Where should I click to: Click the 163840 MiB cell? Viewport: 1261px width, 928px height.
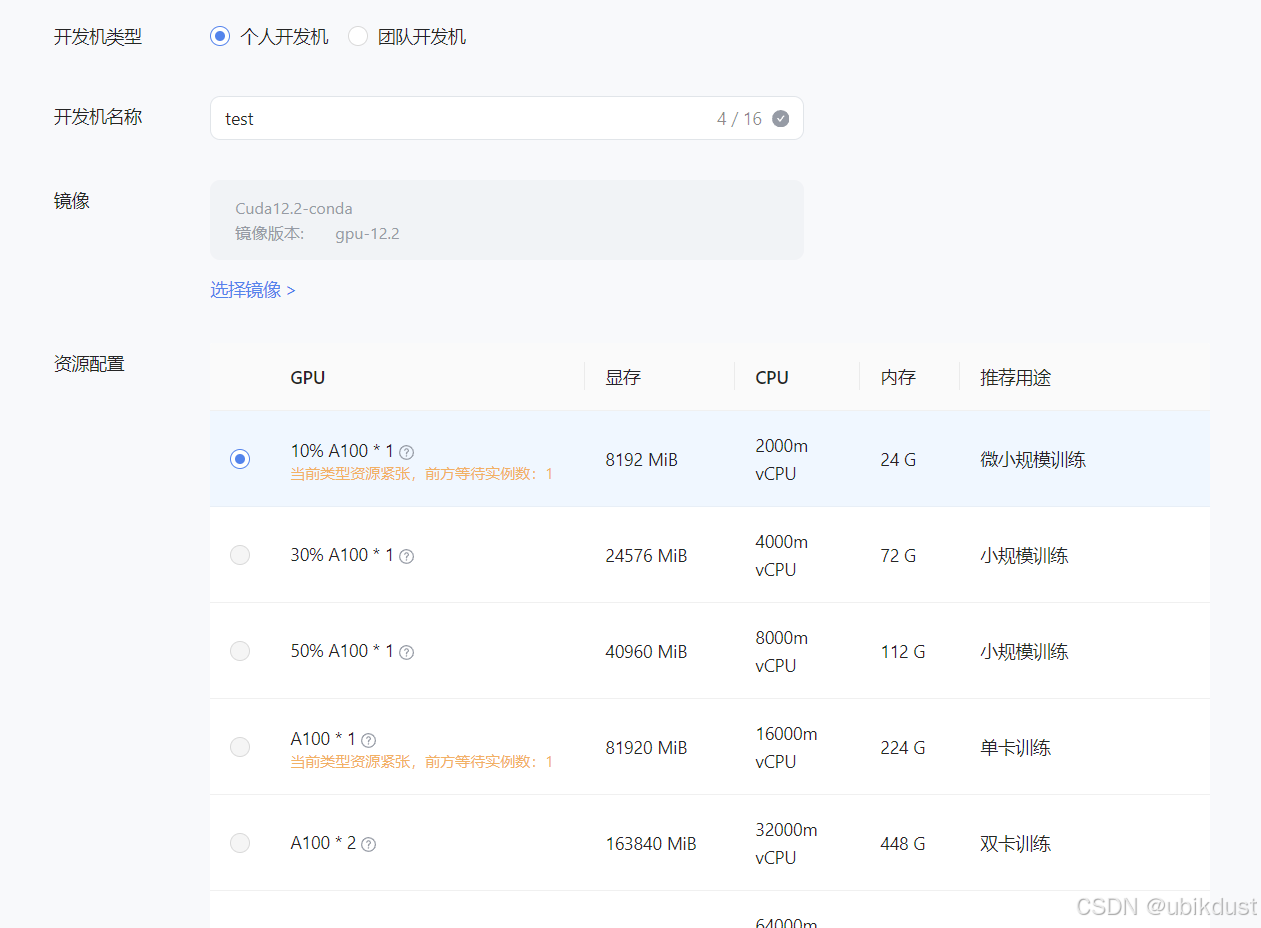coord(651,844)
